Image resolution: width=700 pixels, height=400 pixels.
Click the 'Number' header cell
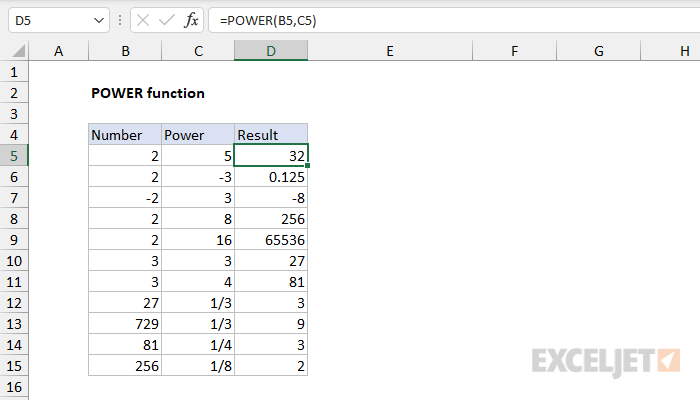pyautogui.click(x=125, y=135)
